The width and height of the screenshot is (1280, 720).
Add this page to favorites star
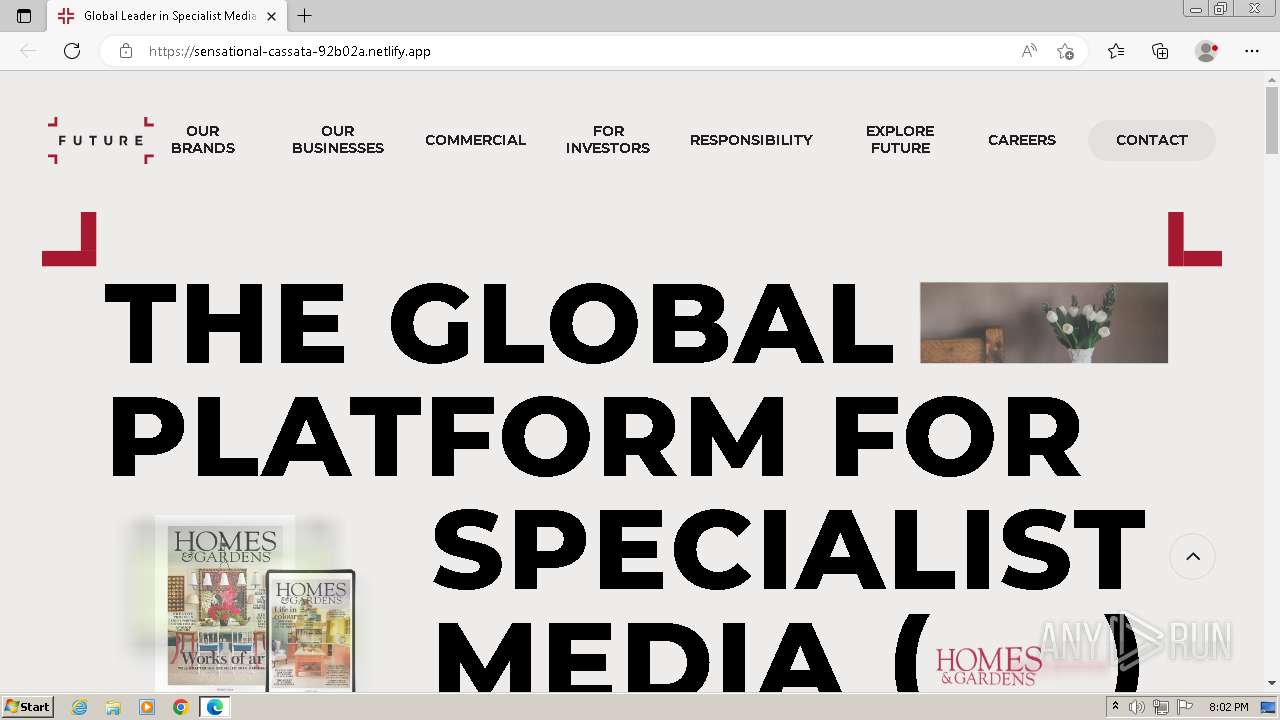(x=1065, y=51)
